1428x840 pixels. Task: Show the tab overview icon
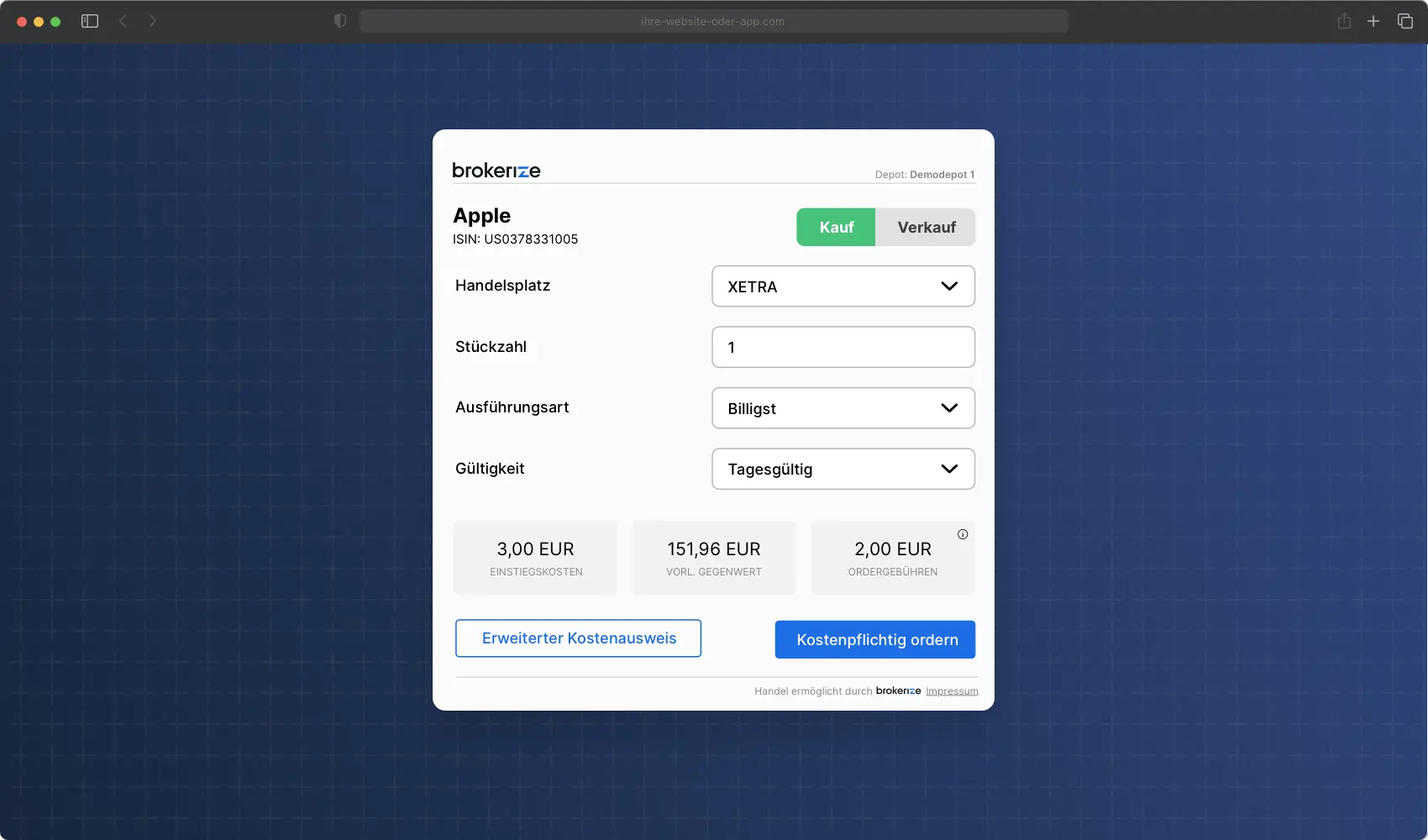click(x=1405, y=21)
